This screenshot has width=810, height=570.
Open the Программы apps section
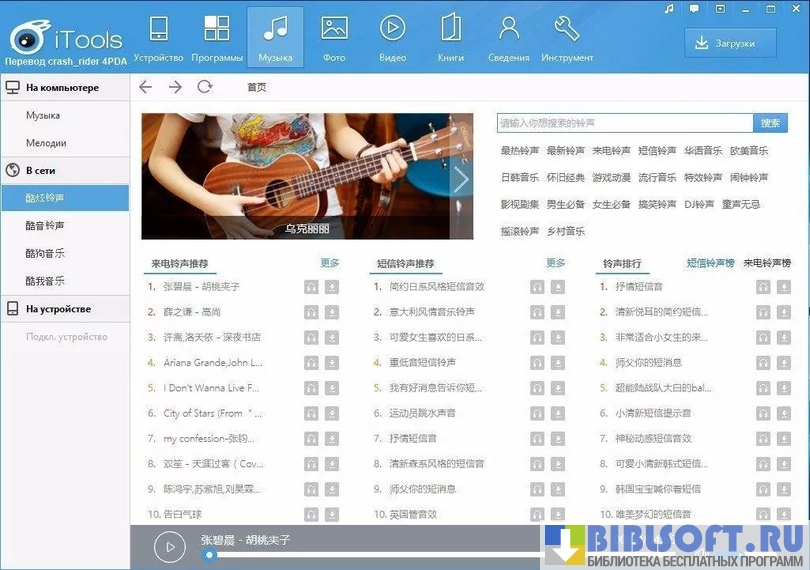216,37
